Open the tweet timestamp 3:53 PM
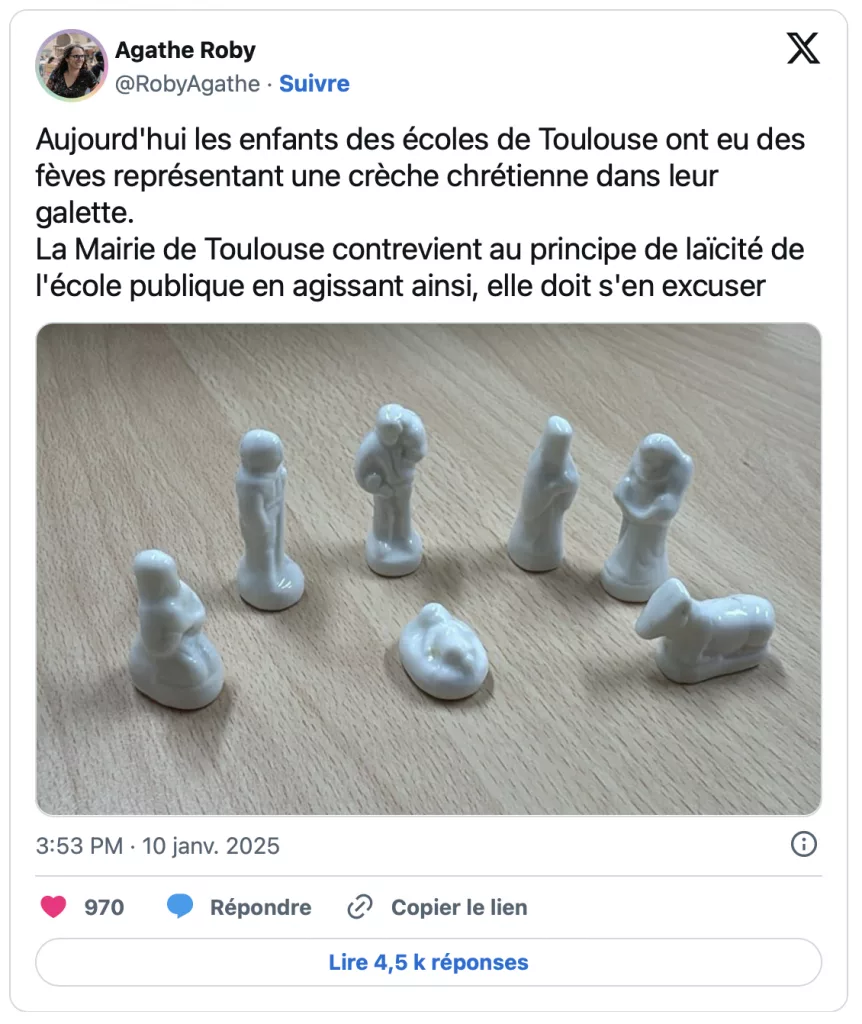862x1024 pixels. point(79,846)
